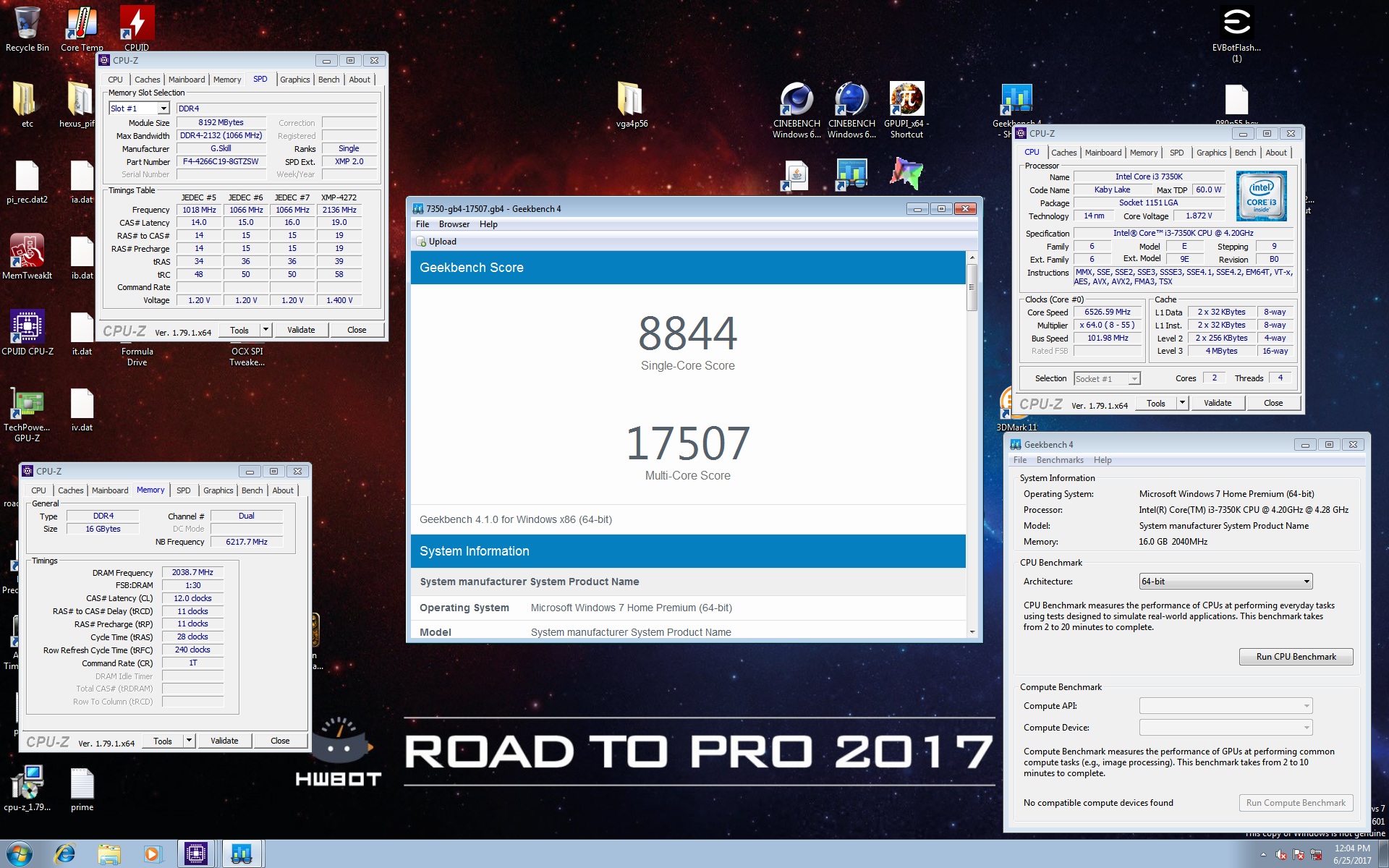The image size is (1389, 868).
Task: Open File menu in Geekbench results window
Action: 422,224
